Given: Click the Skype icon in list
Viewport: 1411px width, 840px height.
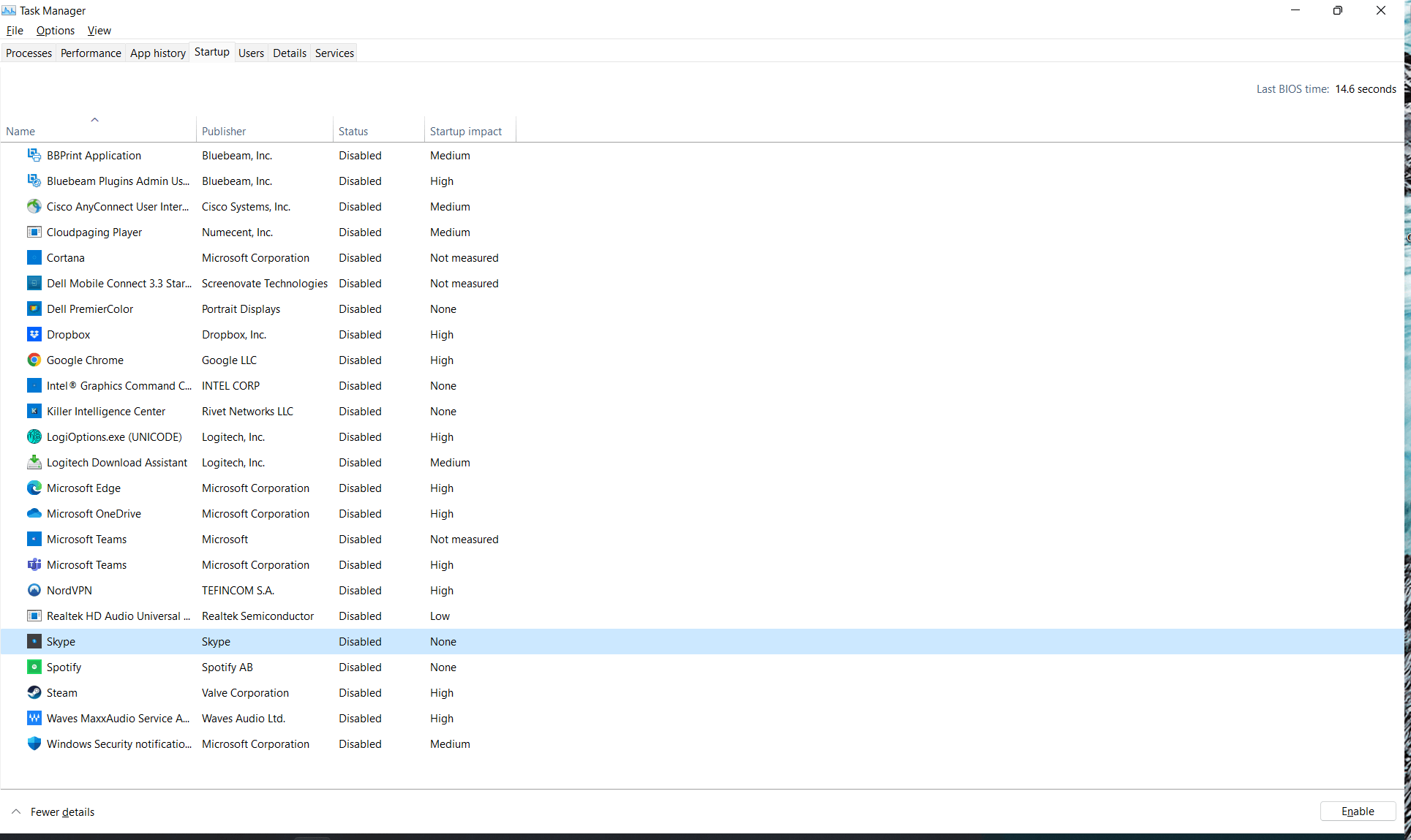Looking at the screenshot, I should (34, 641).
